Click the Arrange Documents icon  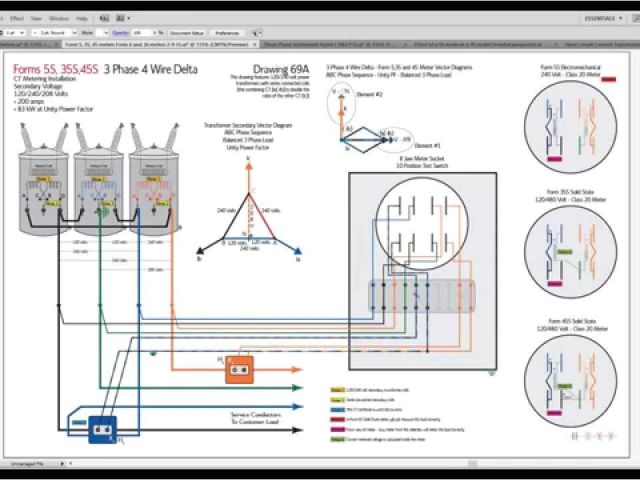pyautogui.click(x=121, y=19)
